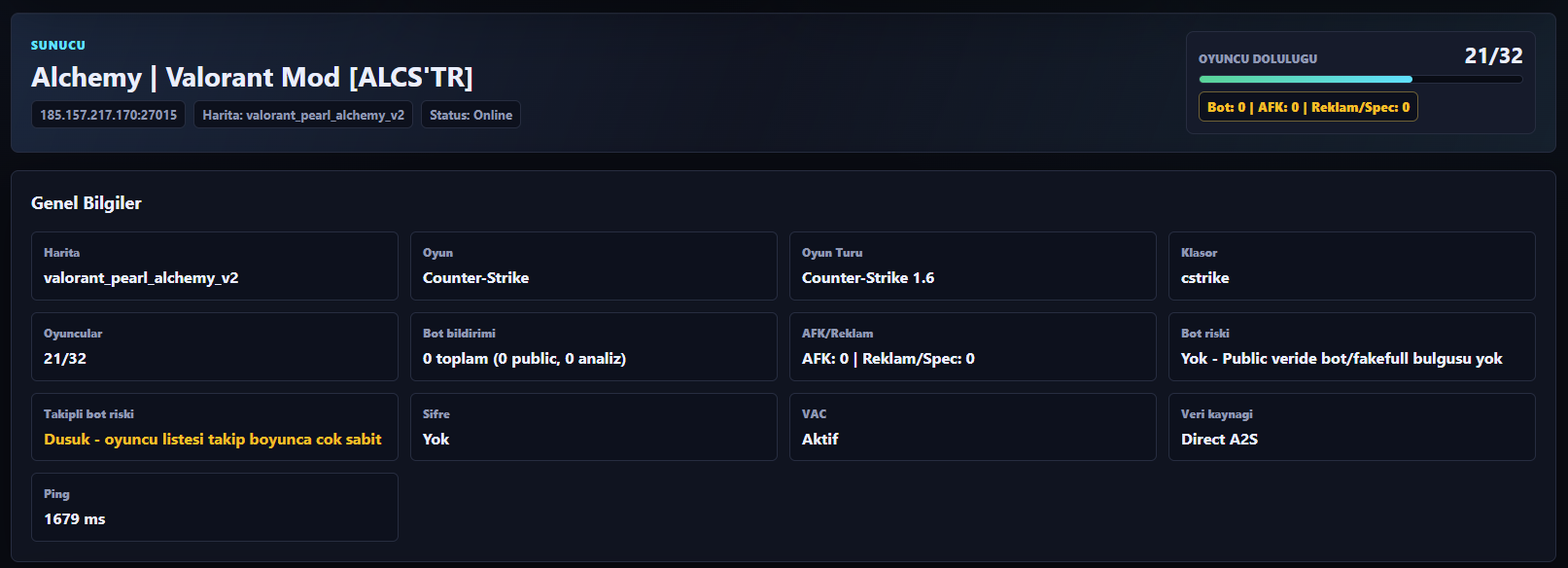Click the server title Alchemy | Valorant Mod [ALCS'TR]
Image resolution: width=1568 pixels, height=568 pixels.
252,77
